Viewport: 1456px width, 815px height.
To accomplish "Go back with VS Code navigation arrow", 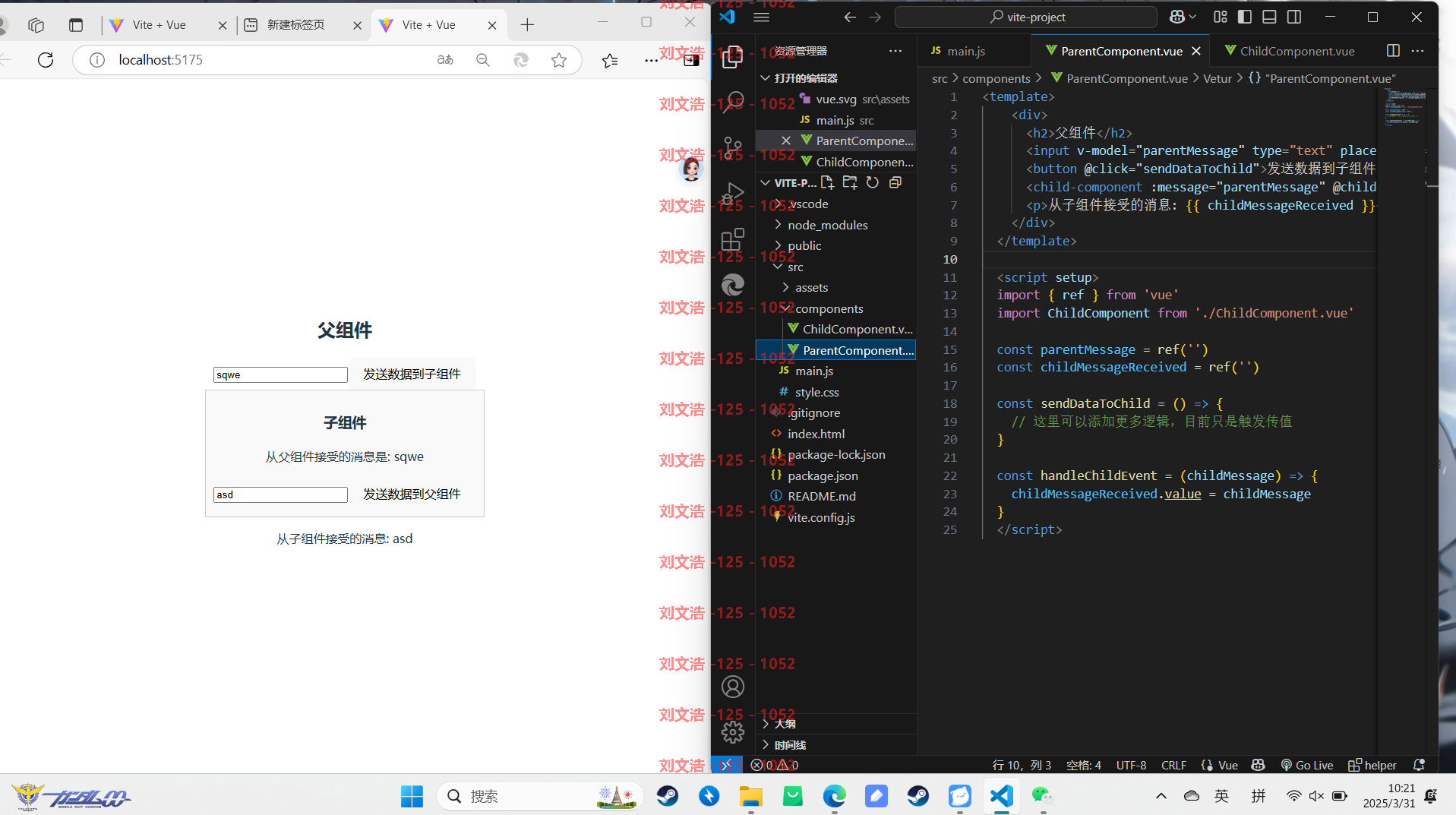I will 850,17.
